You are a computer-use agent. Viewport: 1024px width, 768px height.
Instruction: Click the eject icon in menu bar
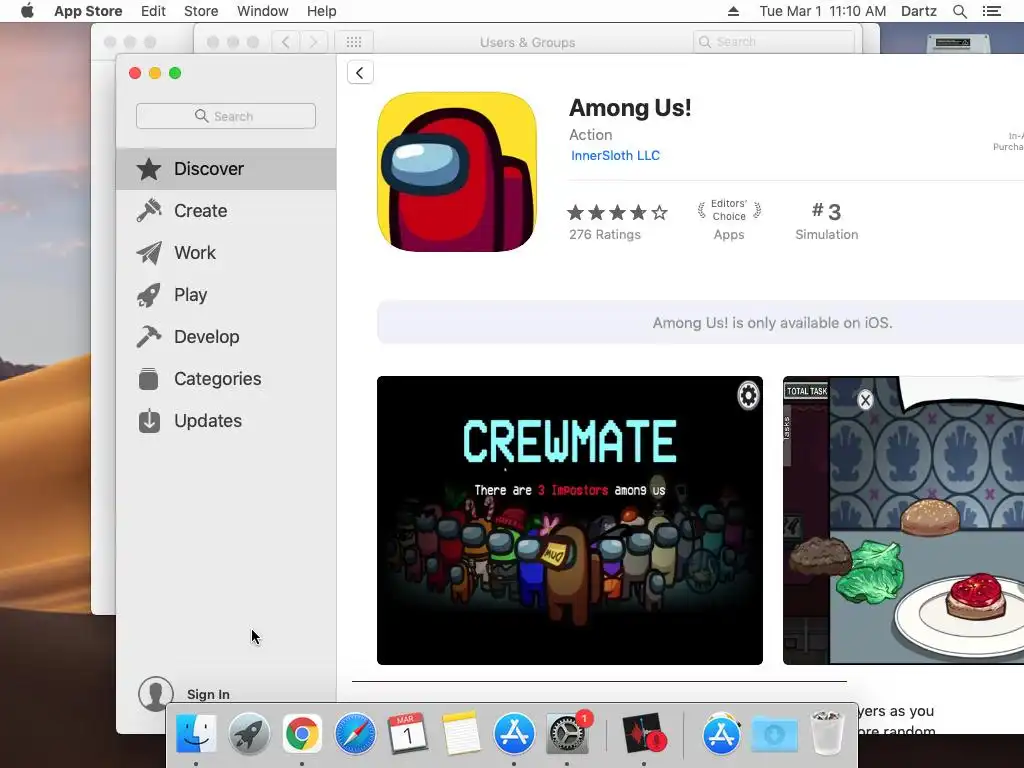(733, 11)
